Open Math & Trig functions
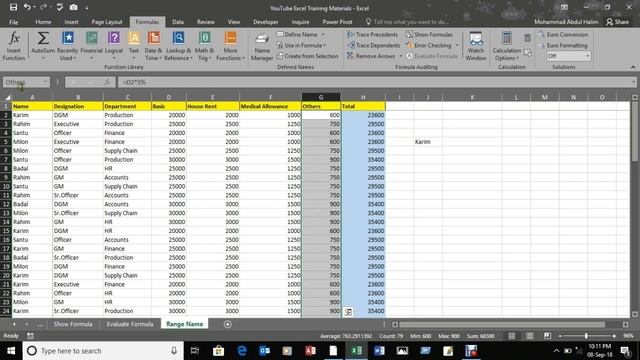 click(204, 47)
